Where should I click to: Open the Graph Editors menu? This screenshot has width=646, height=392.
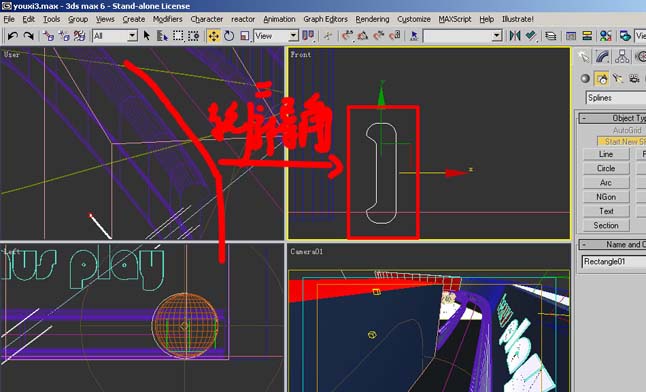[325, 19]
